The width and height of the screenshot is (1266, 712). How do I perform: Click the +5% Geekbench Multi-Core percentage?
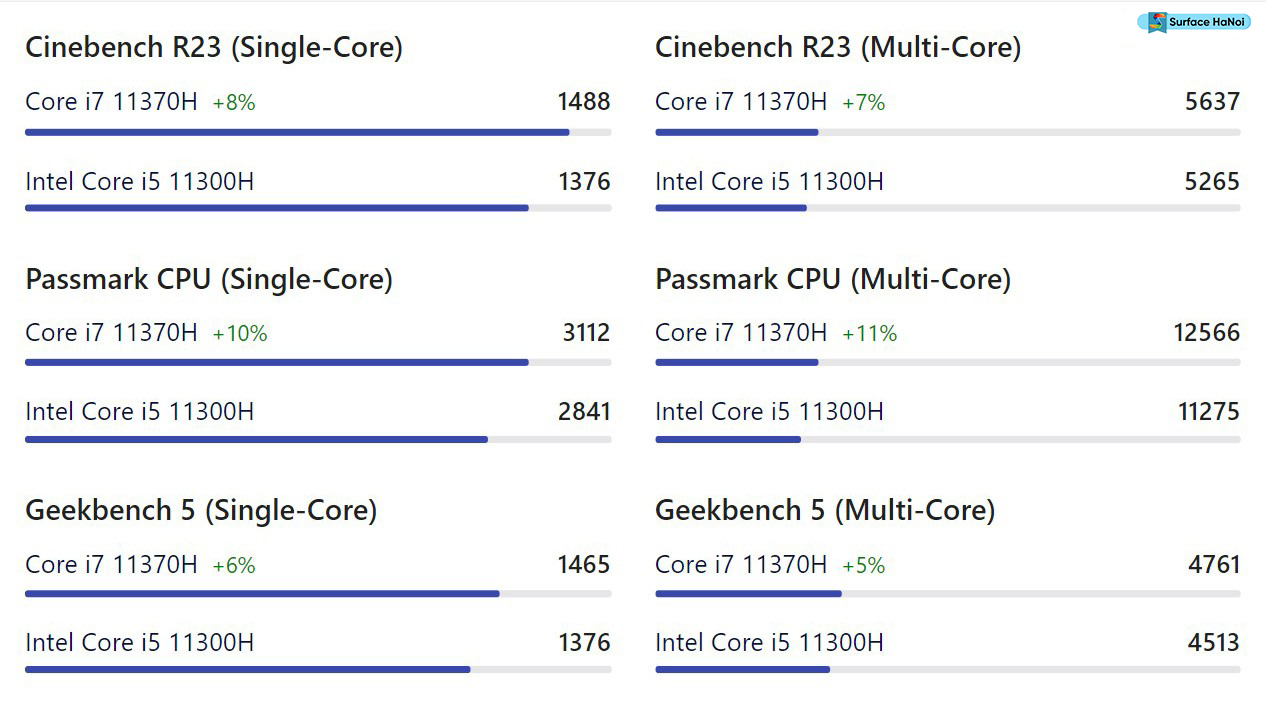tap(863, 565)
